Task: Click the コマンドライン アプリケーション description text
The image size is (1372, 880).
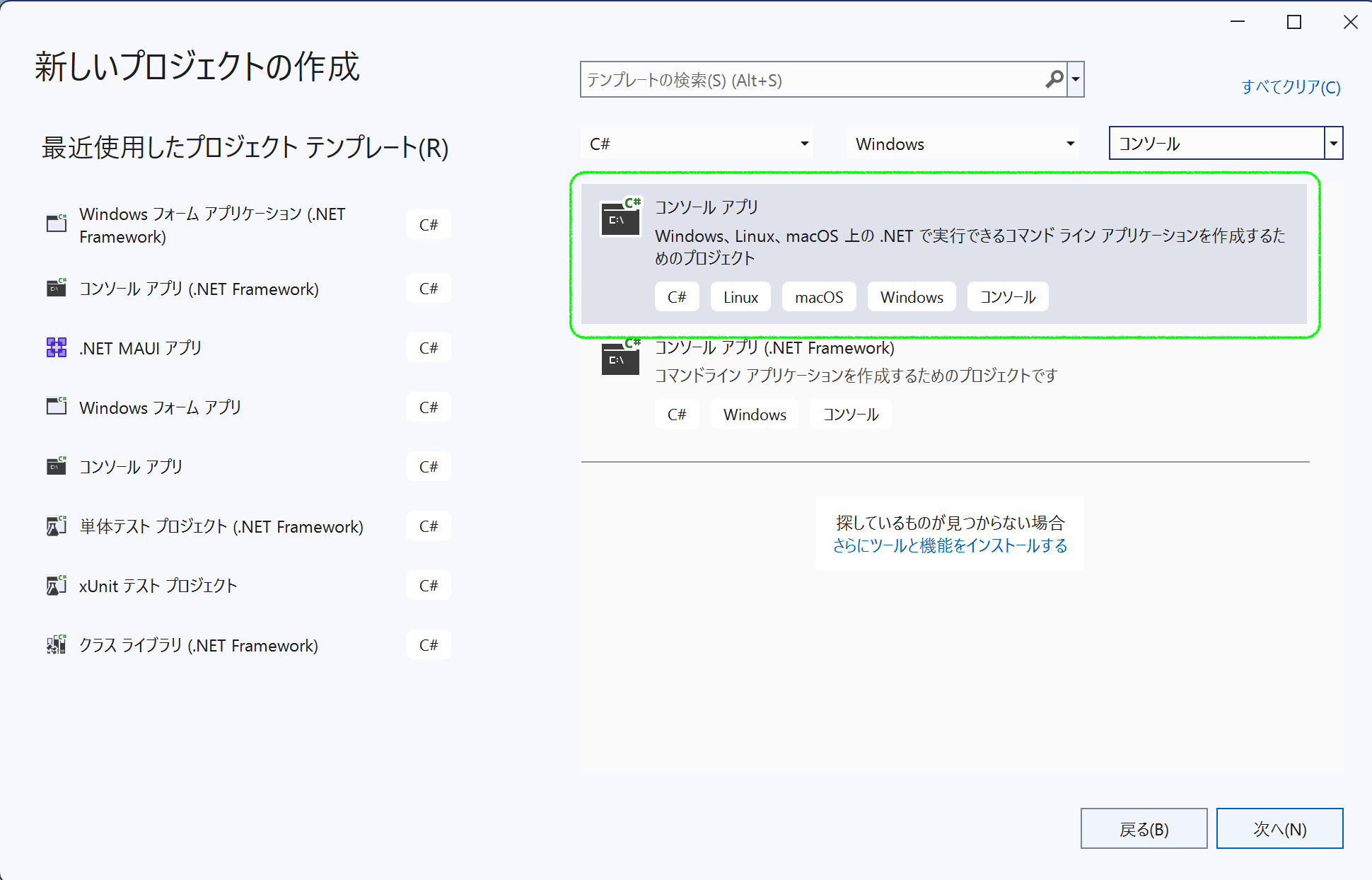Action: [x=856, y=376]
